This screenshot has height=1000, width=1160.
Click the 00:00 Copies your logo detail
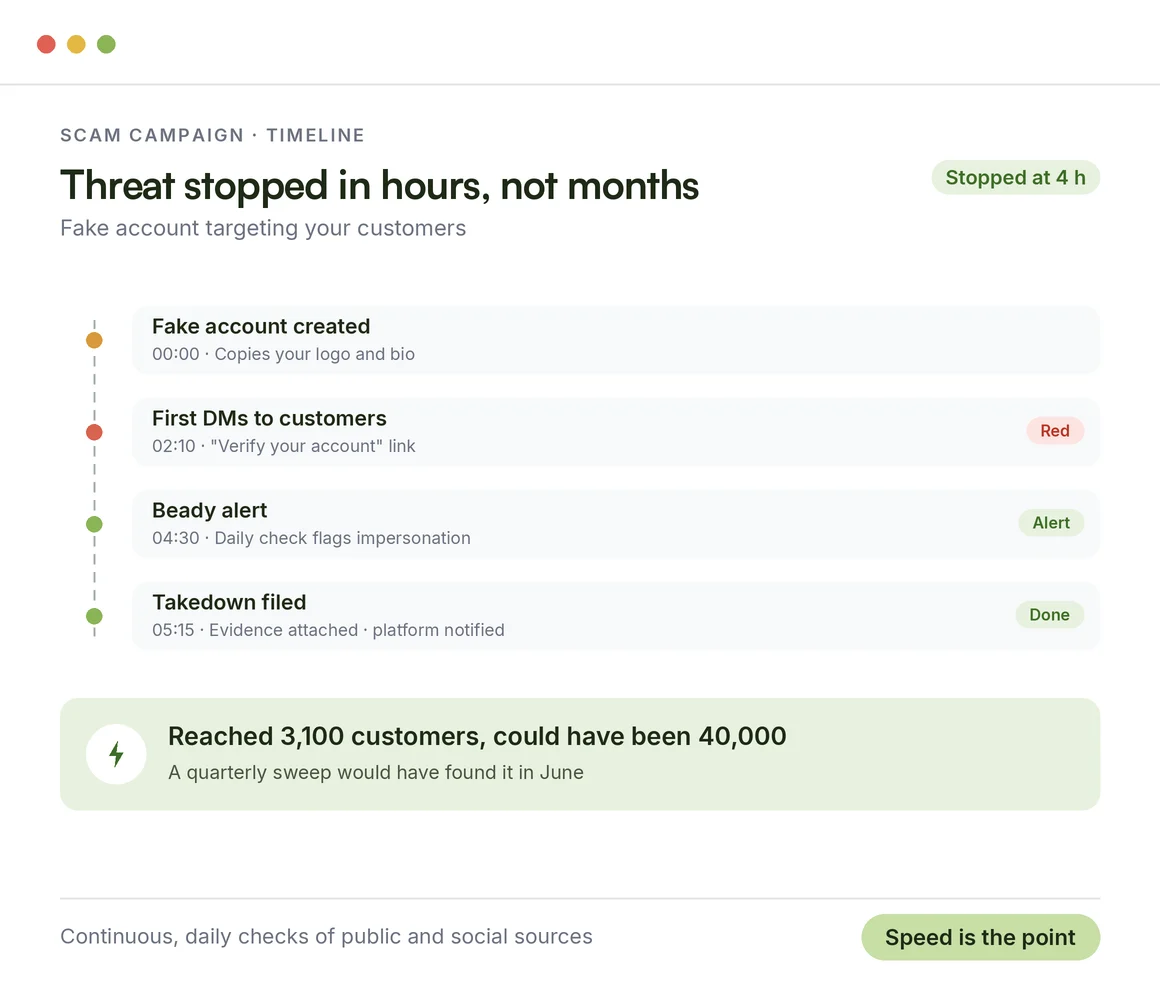[283, 354]
